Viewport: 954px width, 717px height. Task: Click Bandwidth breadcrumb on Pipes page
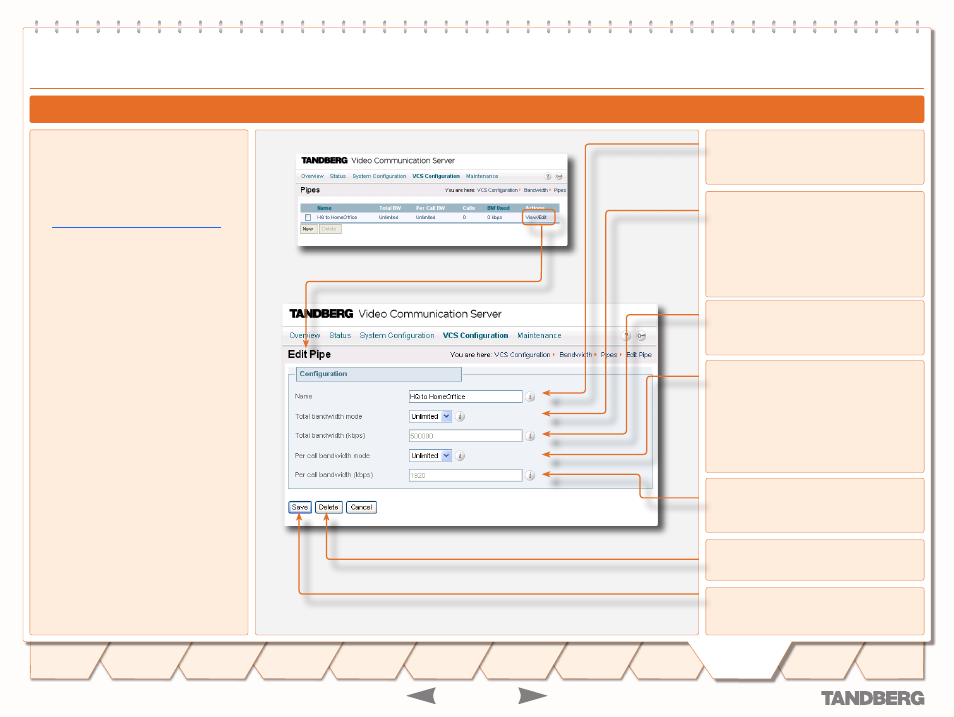pos(535,191)
